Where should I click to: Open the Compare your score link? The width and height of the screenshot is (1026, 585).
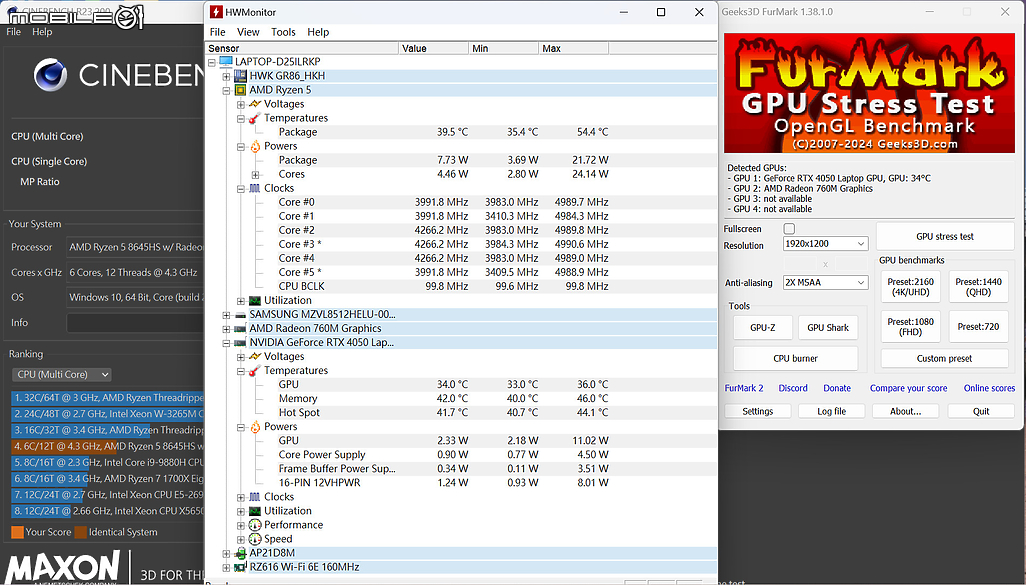908,388
